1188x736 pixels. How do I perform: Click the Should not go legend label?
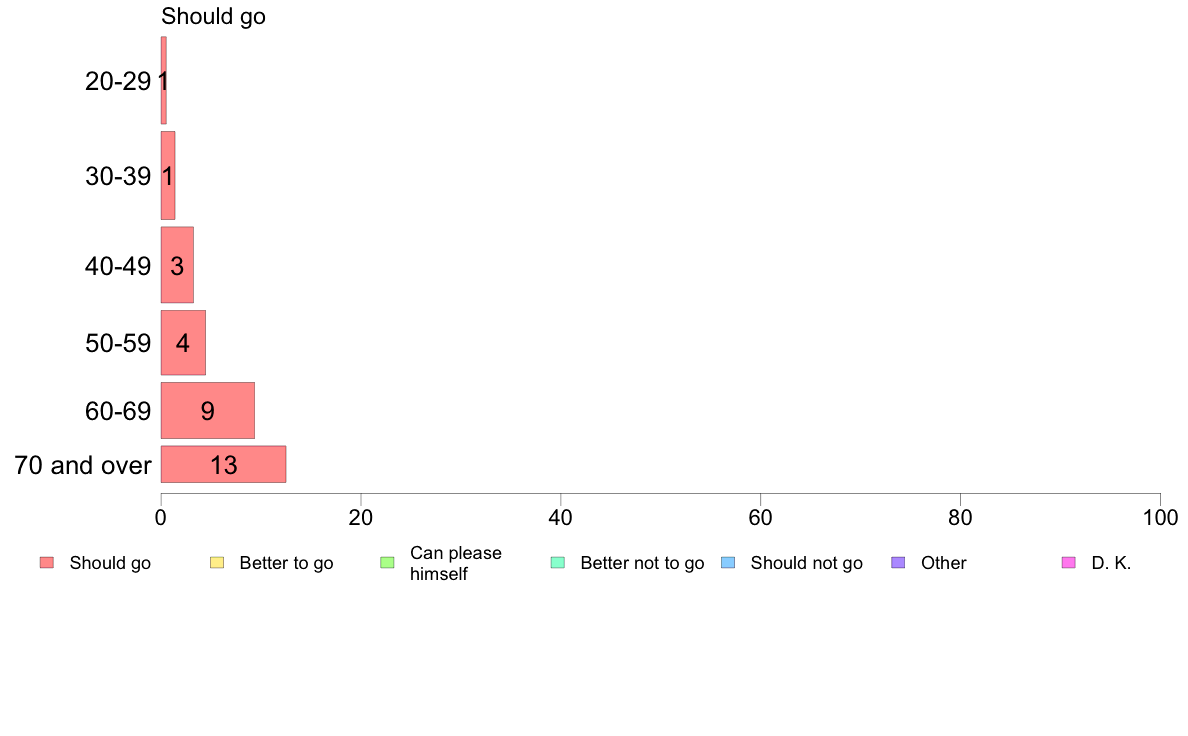(x=807, y=563)
